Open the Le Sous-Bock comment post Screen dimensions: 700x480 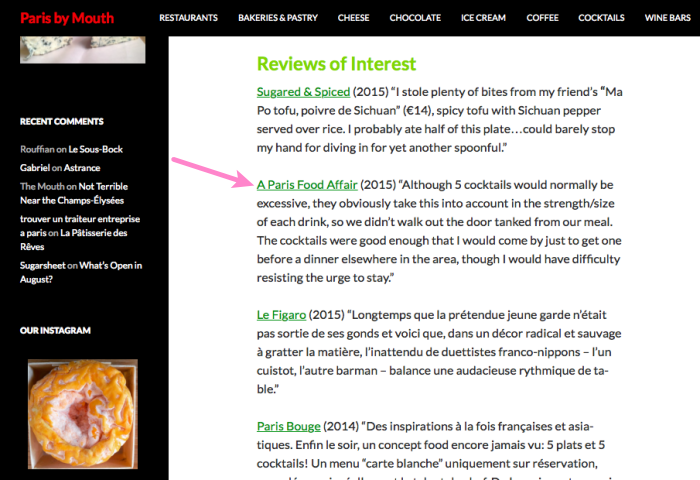96,149
